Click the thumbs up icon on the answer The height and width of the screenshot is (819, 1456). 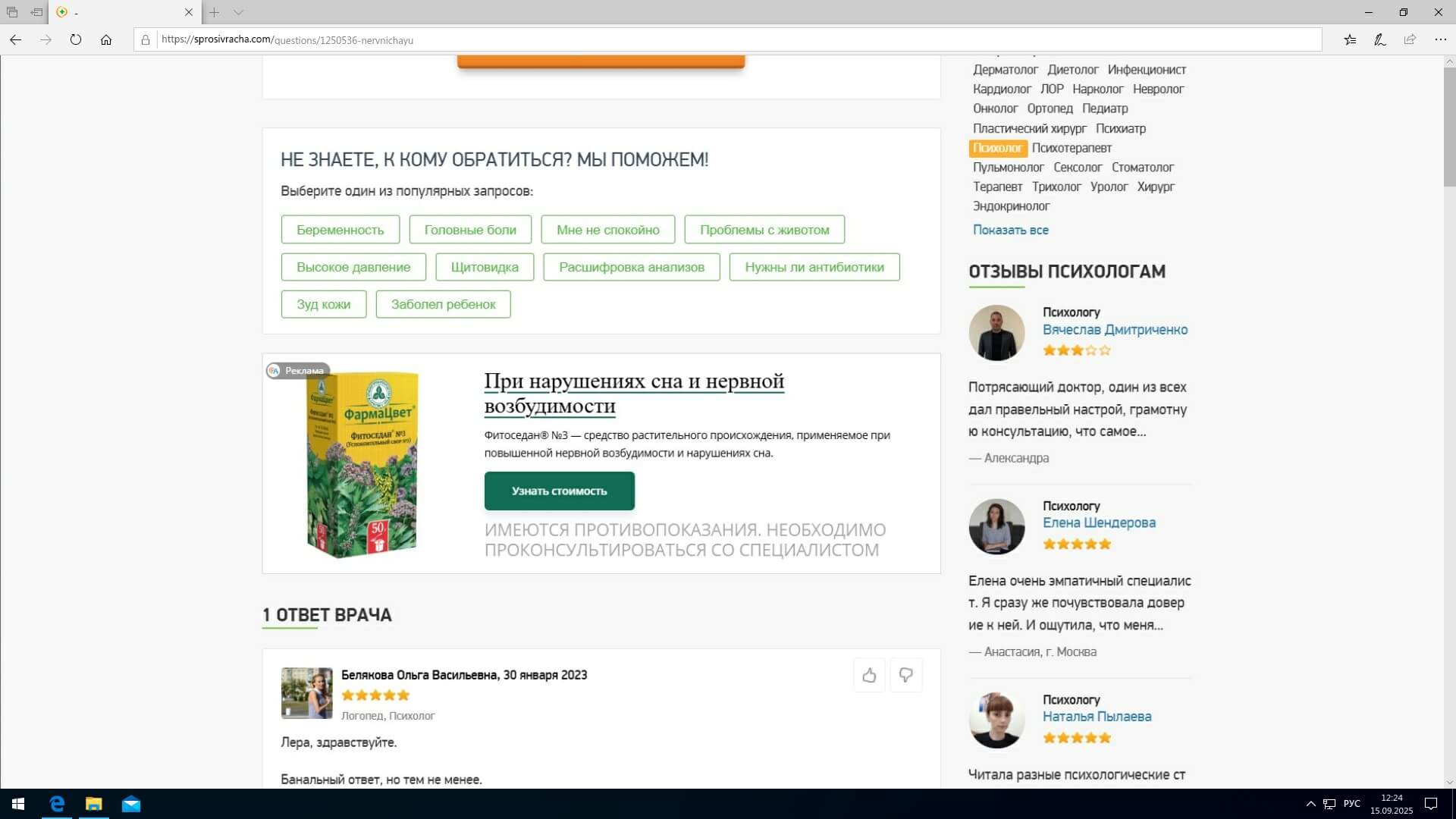[x=869, y=675]
